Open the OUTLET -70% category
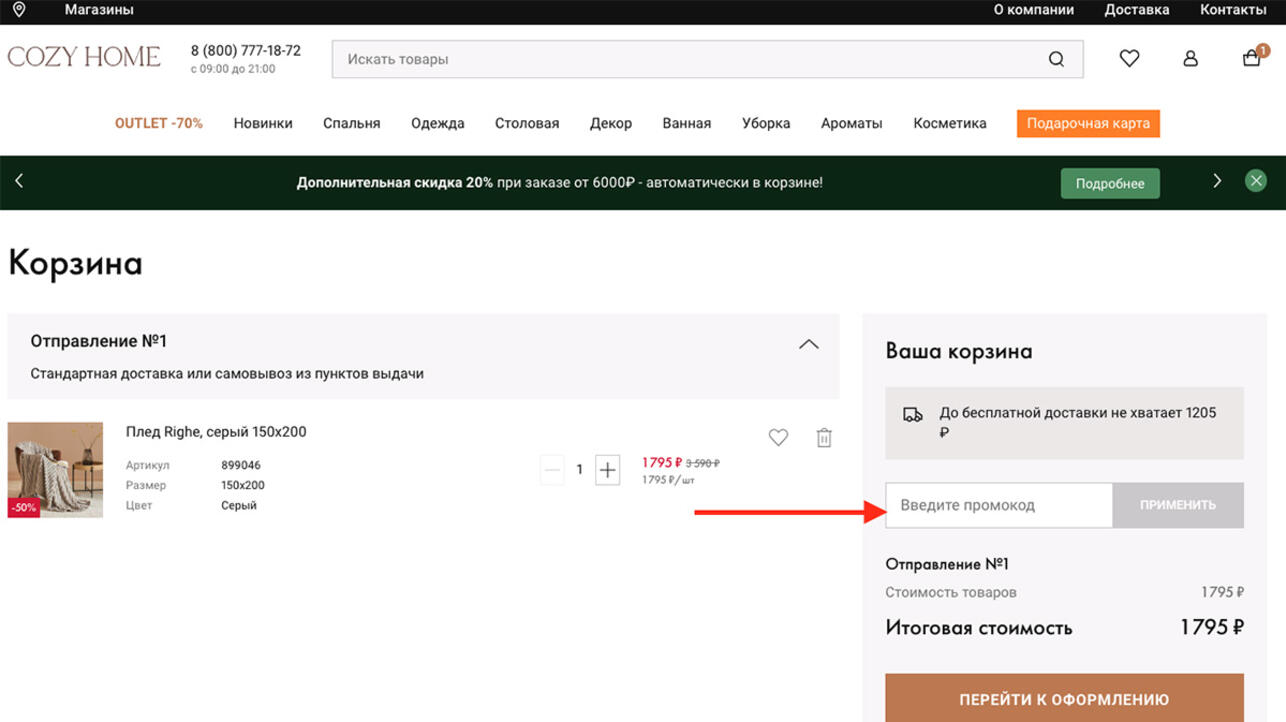 point(159,123)
